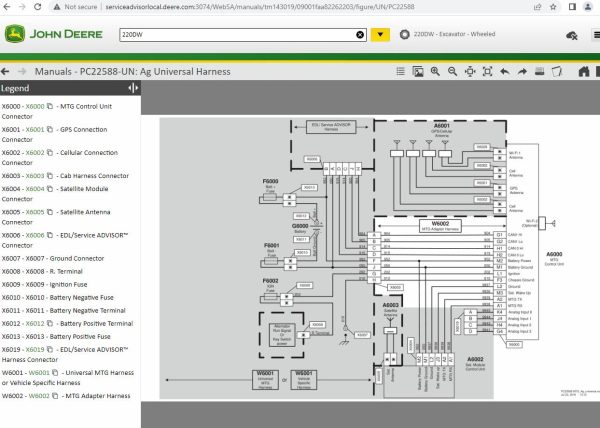The width and height of the screenshot is (600, 428).
Task: Clear the 220DW search field
Action: coord(360,35)
